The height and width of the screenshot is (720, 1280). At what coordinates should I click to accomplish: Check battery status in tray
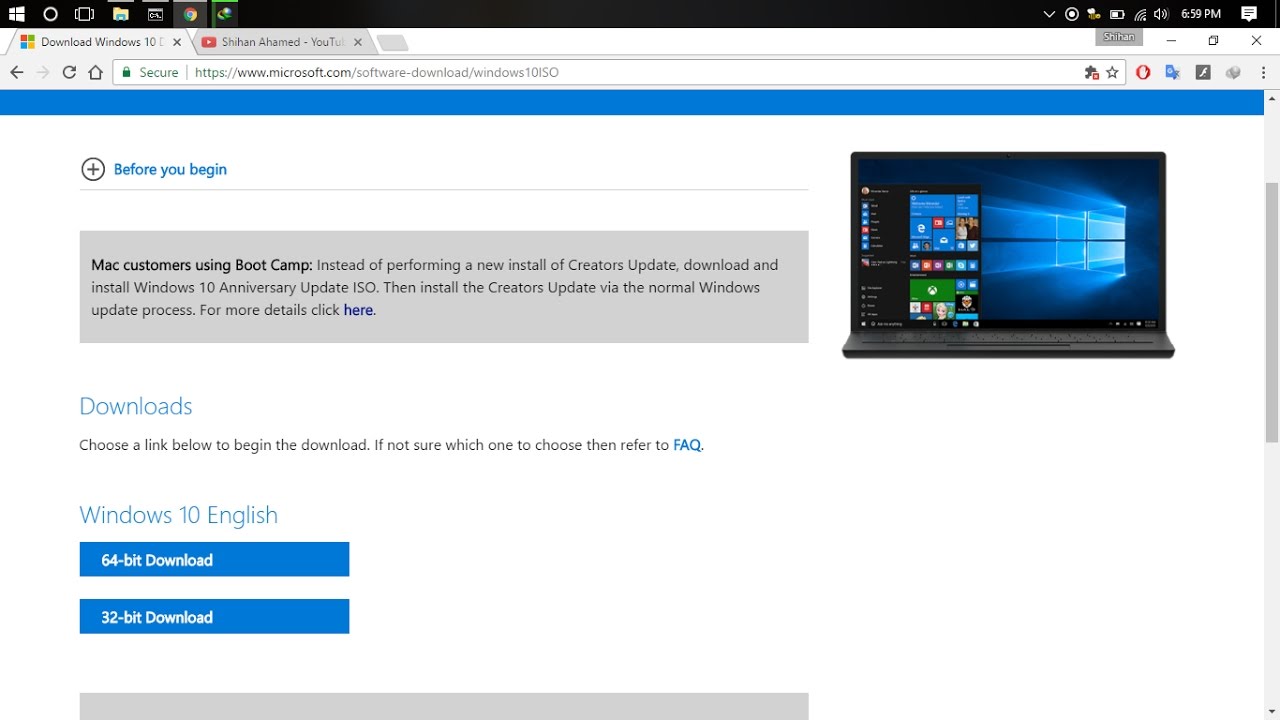click(1117, 14)
